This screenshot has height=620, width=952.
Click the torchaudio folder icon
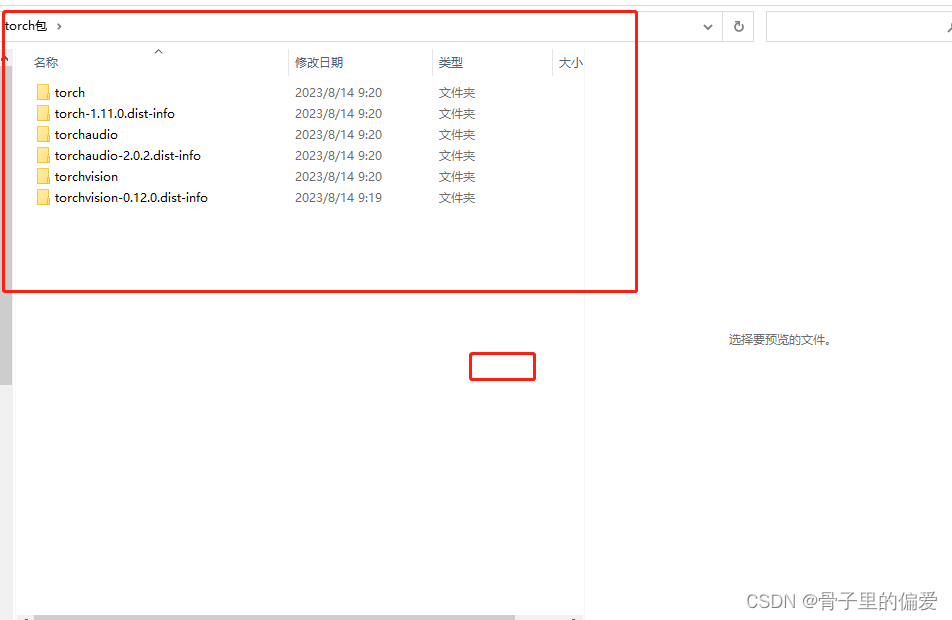pos(43,134)
